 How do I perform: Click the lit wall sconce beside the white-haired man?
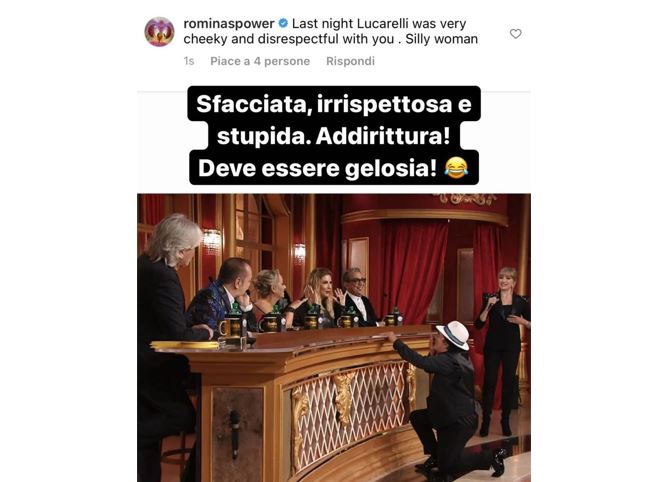tap(212, 241)
